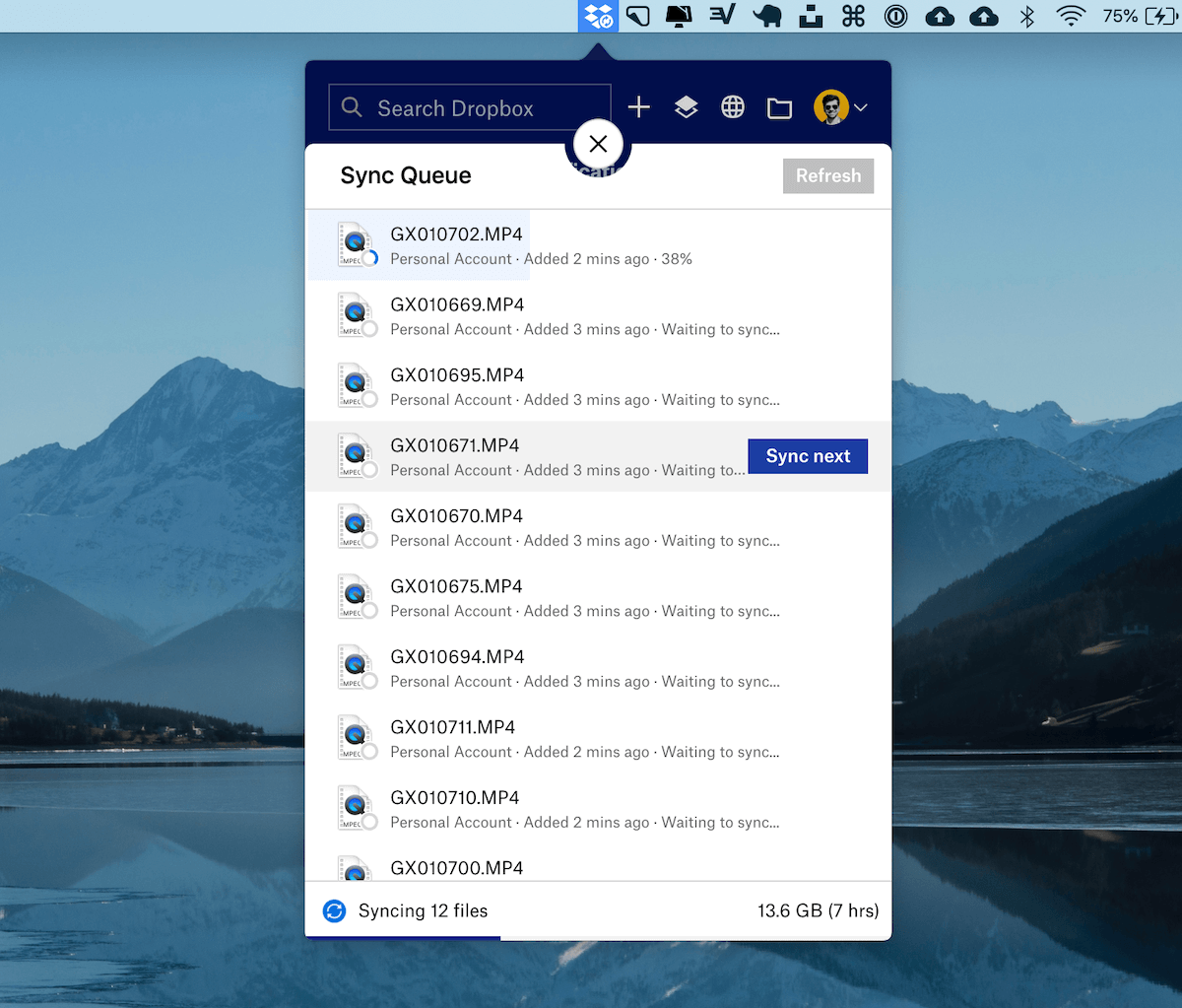
Task: Click the plus icon to create something new
Action: [x=638, y=107]
